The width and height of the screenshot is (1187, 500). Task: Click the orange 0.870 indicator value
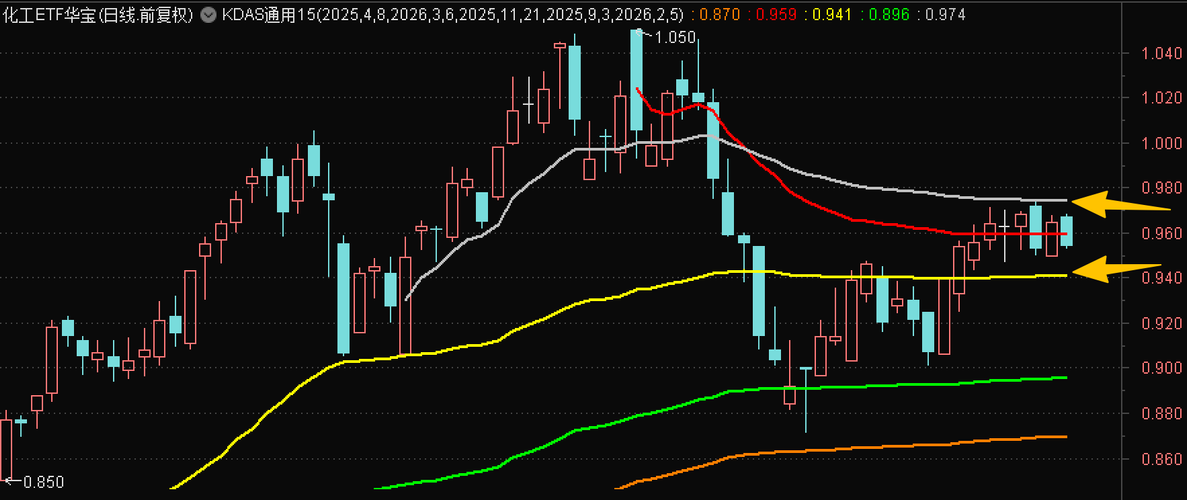[x=718, y=14]
